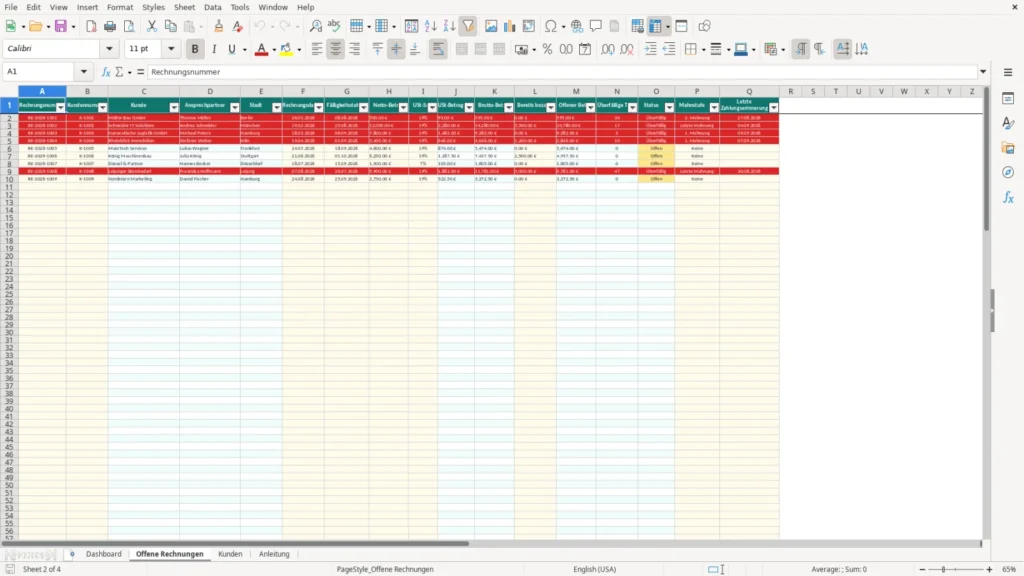Image resolution: width=1024 pixels, height=576 pixels.
Task: Toggle Bold formatting
Action: point(195,49)
